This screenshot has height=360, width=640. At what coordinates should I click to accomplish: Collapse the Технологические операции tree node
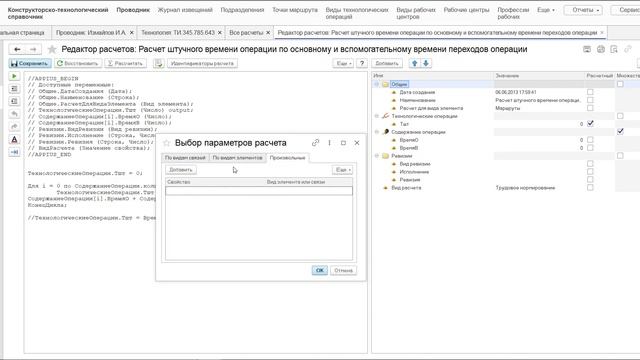coord(377,116)
